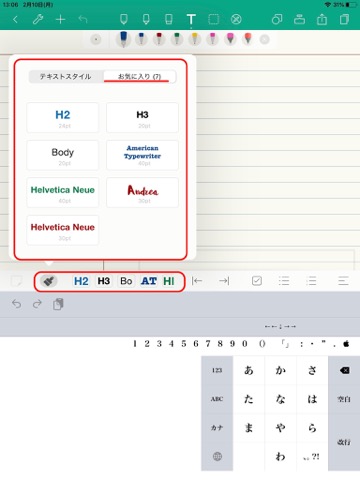Open the share export icon
This screenshot has height=480, width=360.
[322, 19]
